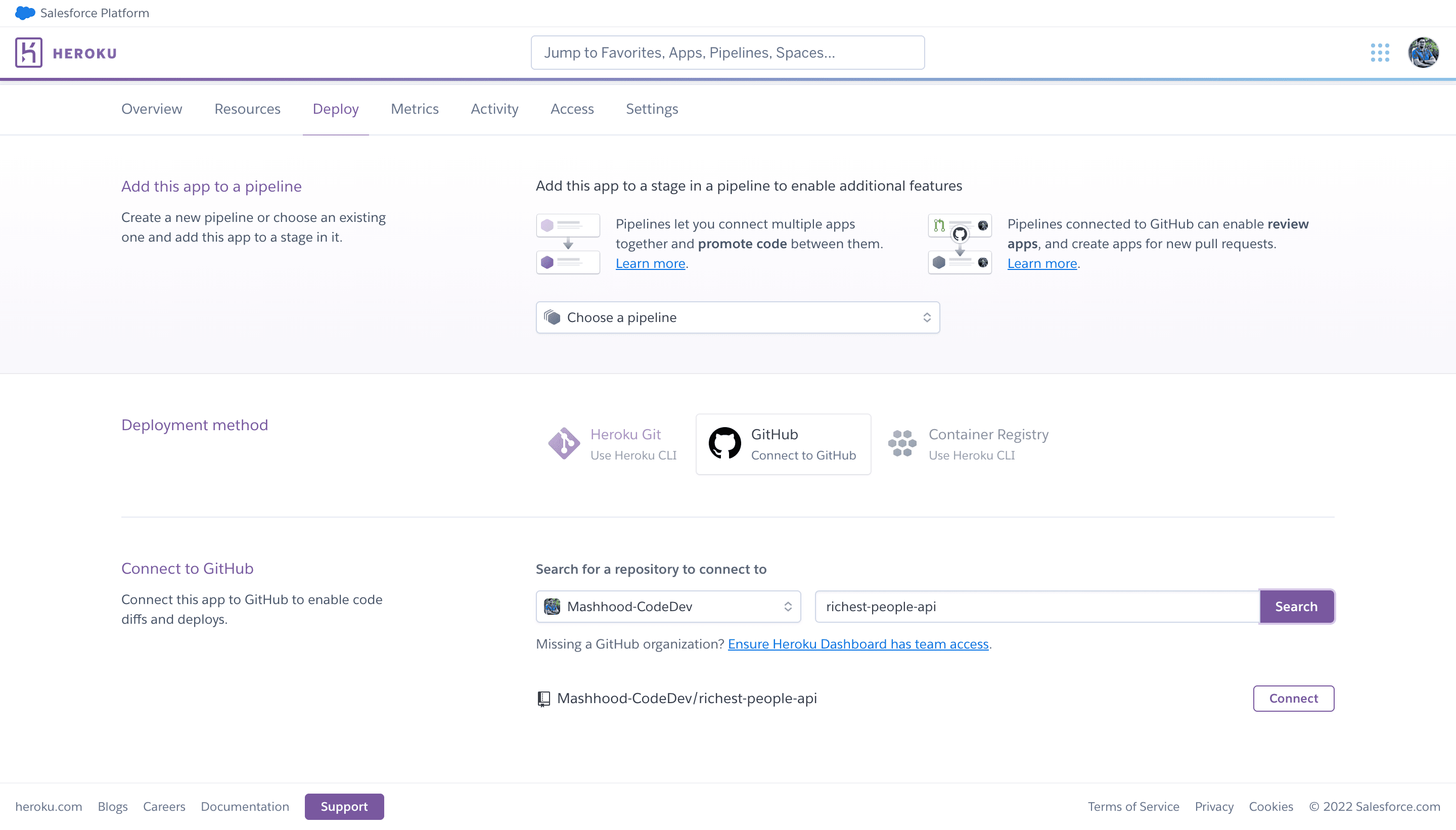Click the Salesforce Platform label

(95, 13)
